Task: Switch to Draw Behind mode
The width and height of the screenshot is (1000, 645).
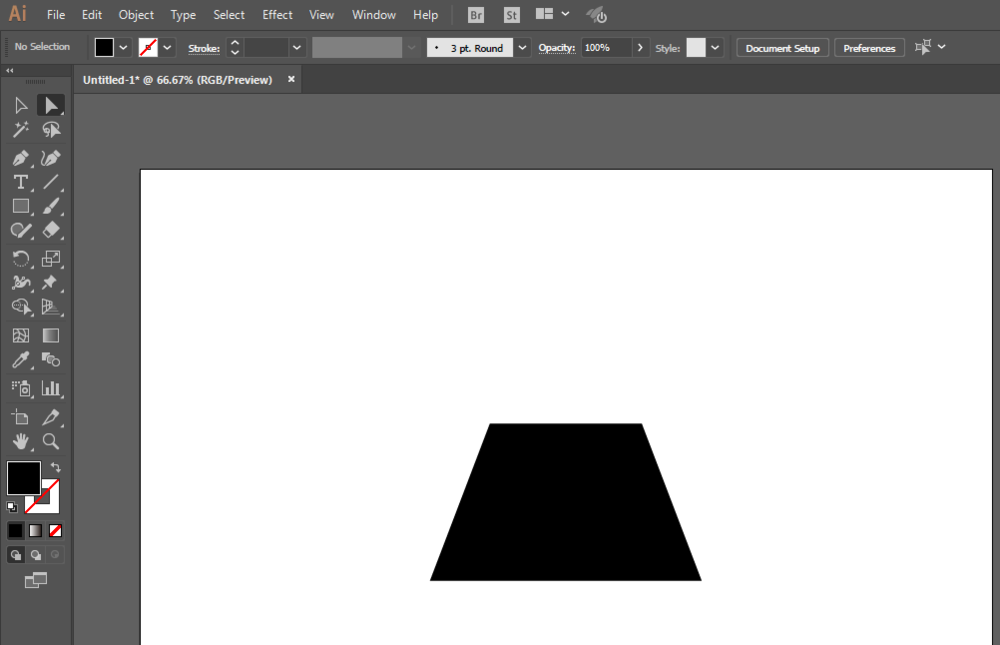Action: pos(36,554)
